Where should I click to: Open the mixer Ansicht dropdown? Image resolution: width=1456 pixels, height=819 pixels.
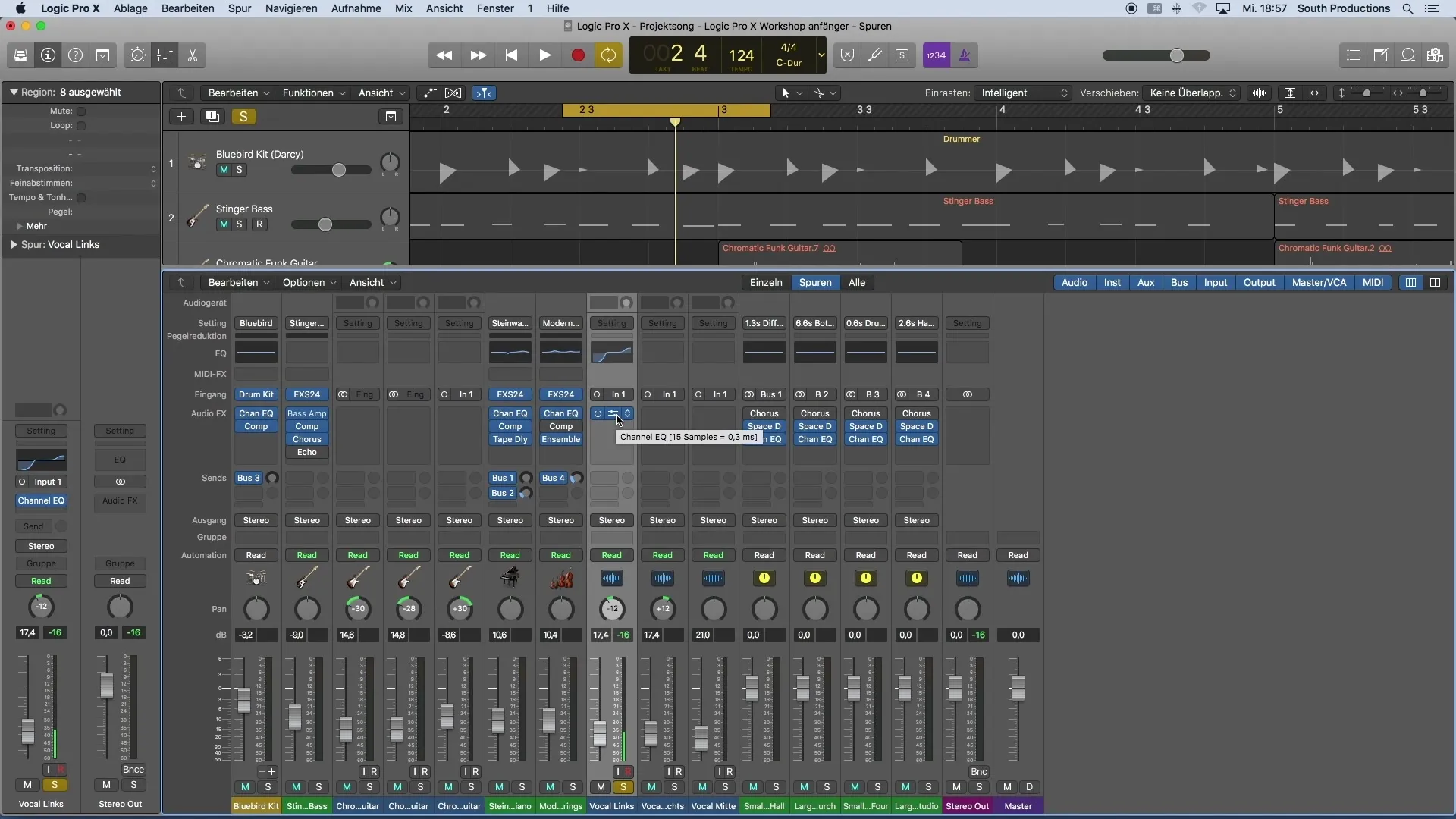tap(372, 282)
